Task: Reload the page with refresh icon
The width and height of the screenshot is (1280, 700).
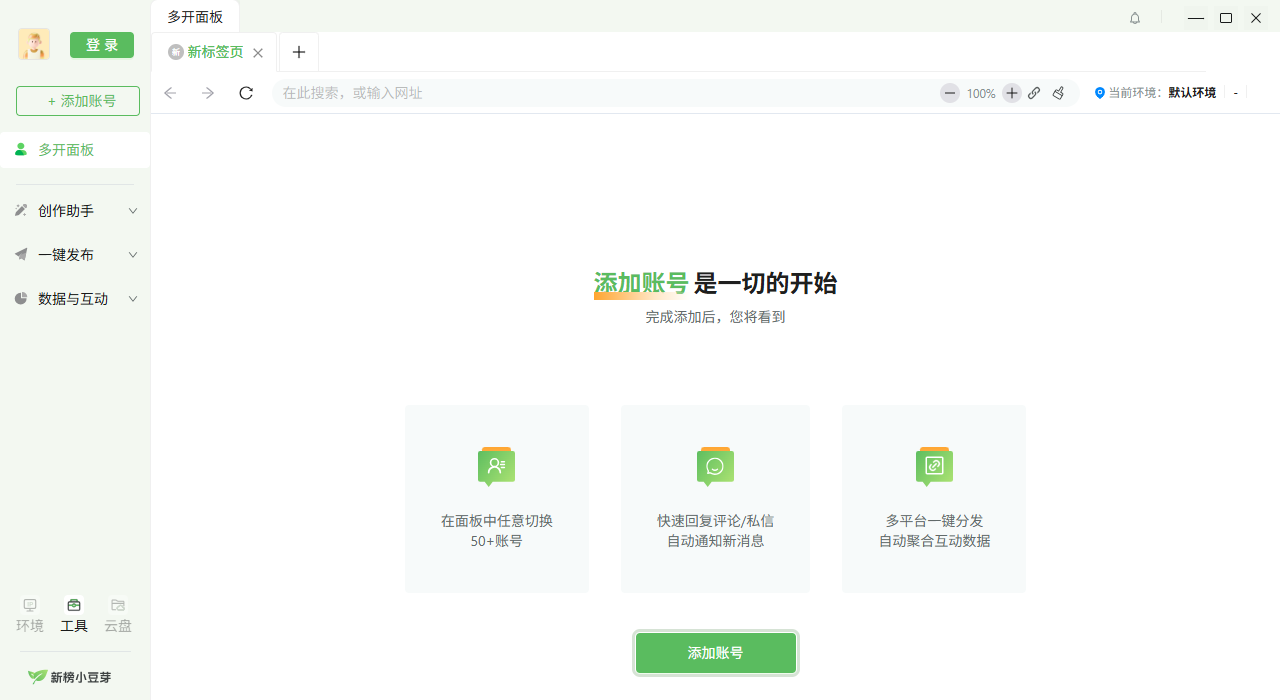Action: click(246, 93)
